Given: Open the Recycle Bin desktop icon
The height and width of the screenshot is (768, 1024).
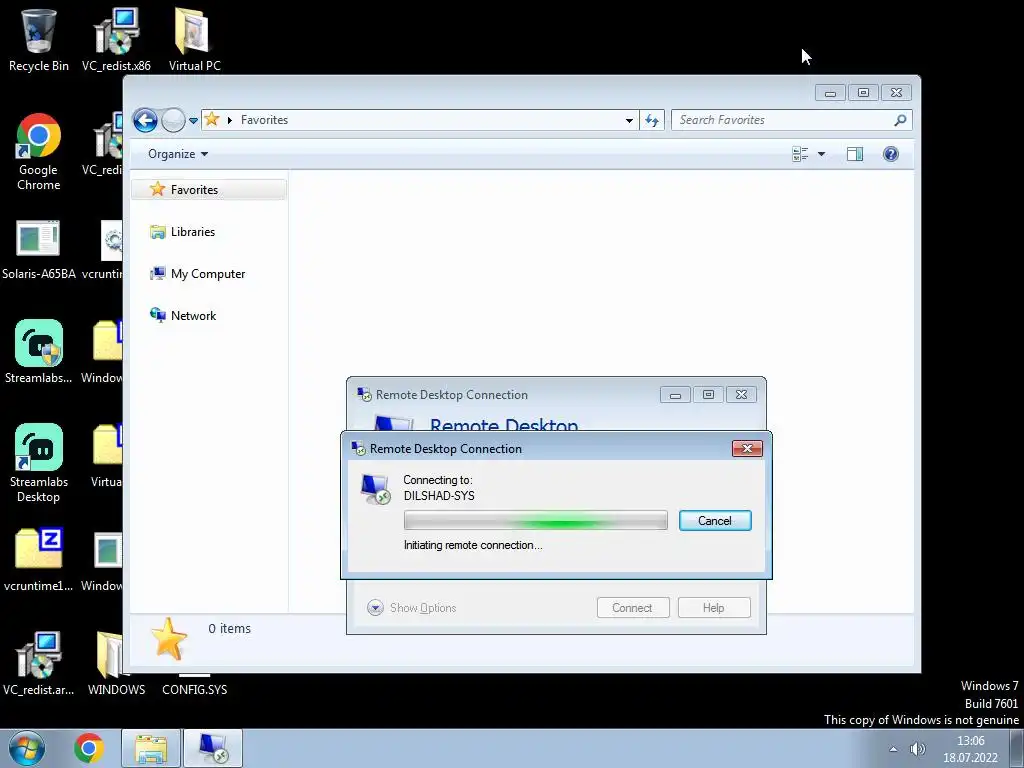Looking at the screenshot, I should pos(39,39).
